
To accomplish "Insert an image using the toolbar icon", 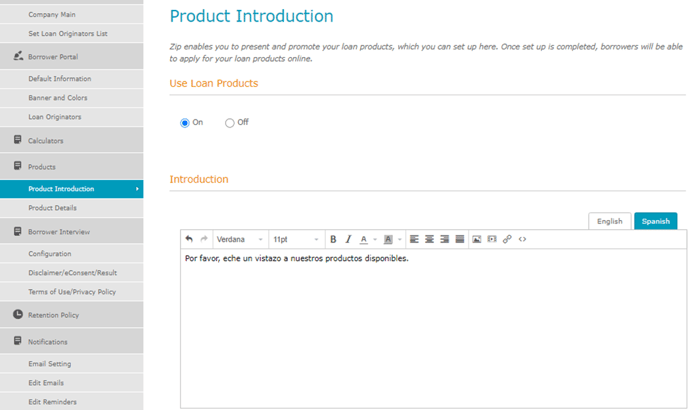I will (x=477, y=240).
